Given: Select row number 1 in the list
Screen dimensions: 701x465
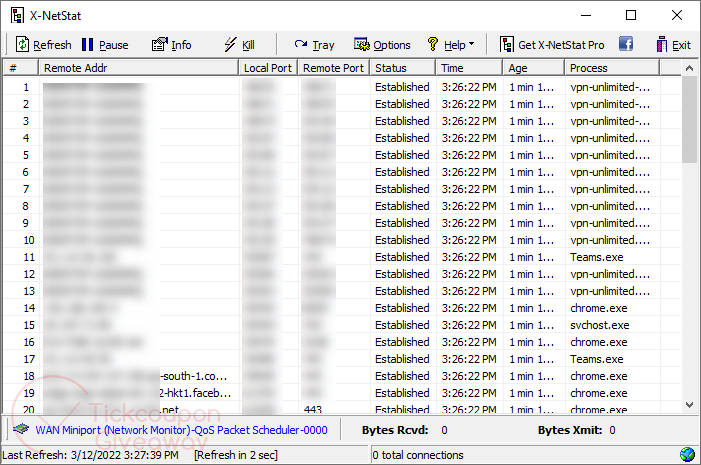Looking at the screenshot, I should tap(26, 87).
